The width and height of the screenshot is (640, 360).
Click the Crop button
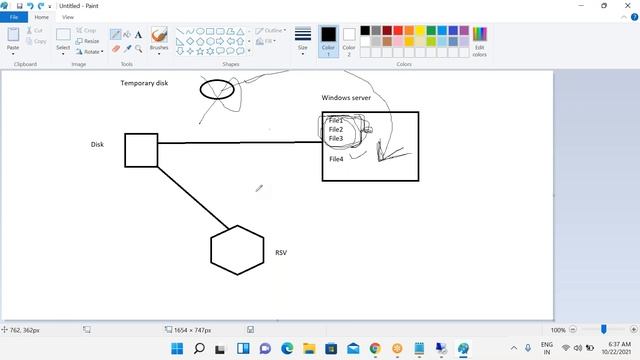click(x=86, y=31)
